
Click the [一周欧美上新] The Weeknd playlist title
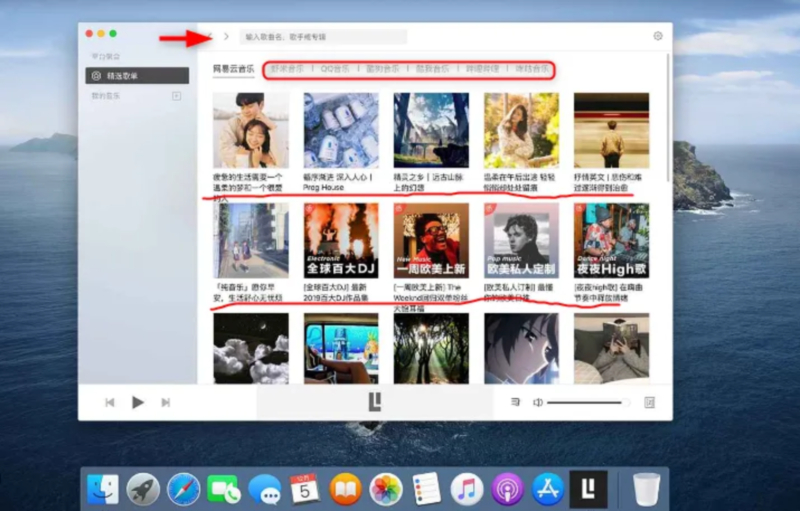(431, 298)
